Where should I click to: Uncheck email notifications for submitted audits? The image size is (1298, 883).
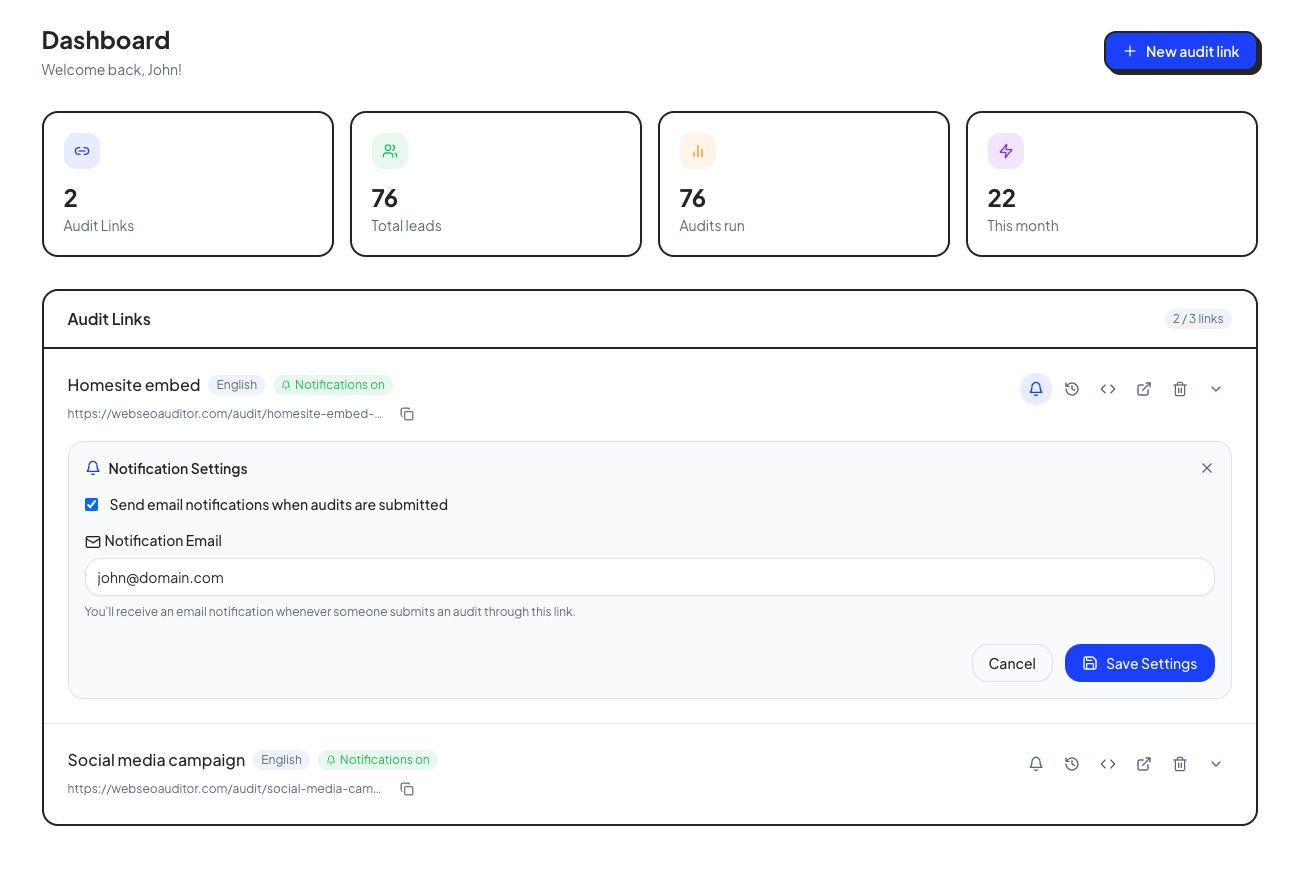point(92,504)
